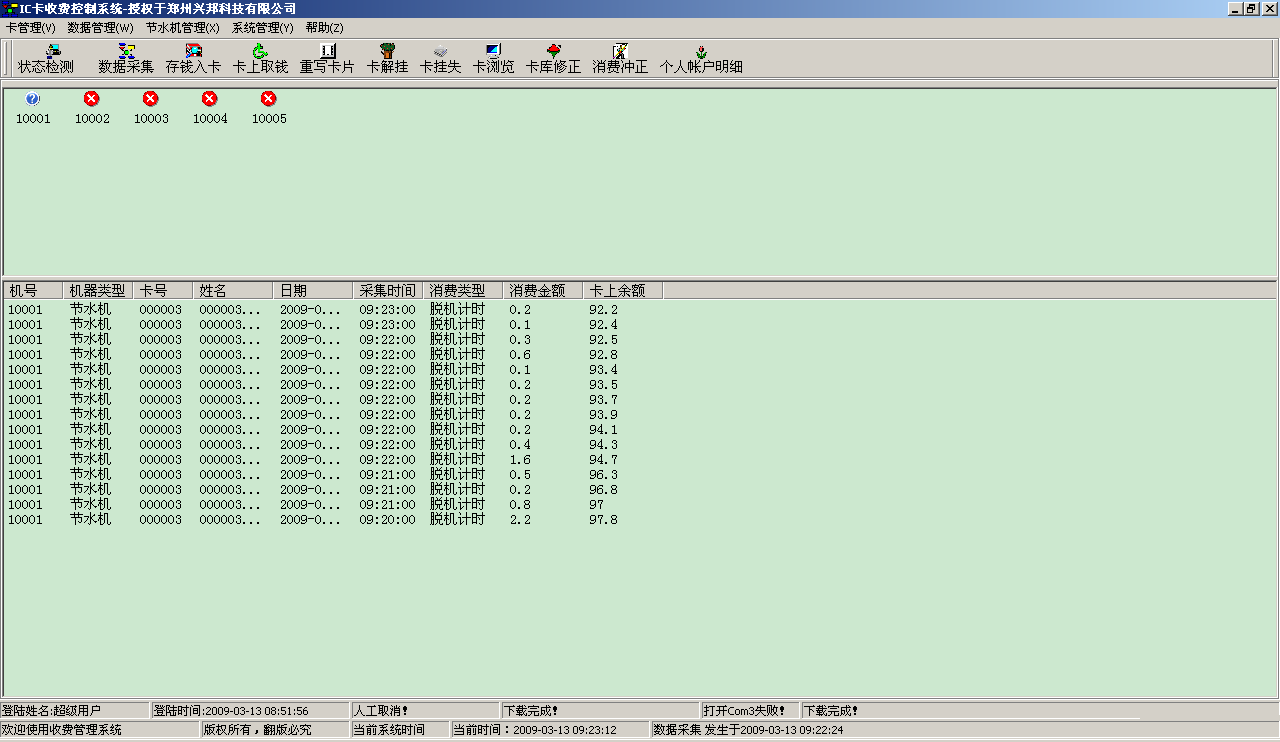
Task: Select the 存钱入卡 deposit tool
Action: [x=193, y=59]
